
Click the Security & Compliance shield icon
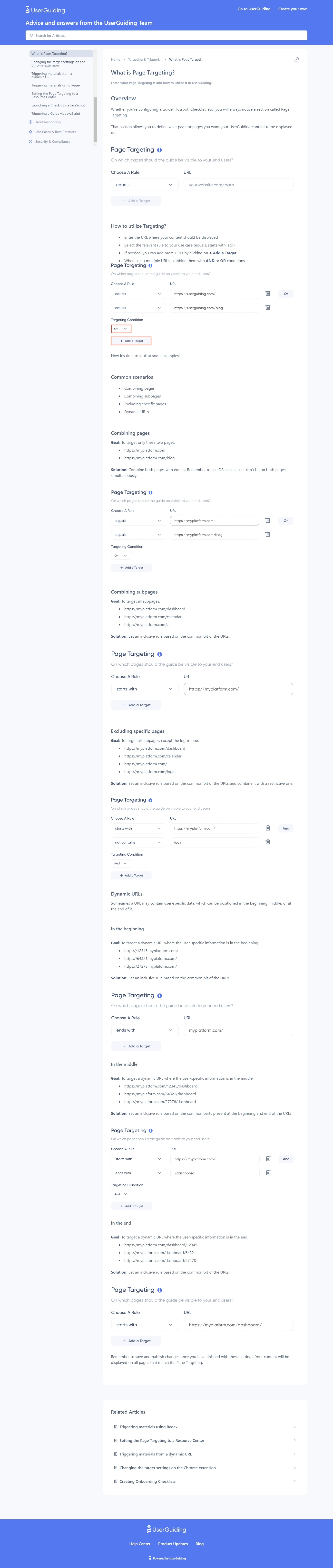[30, 142]
